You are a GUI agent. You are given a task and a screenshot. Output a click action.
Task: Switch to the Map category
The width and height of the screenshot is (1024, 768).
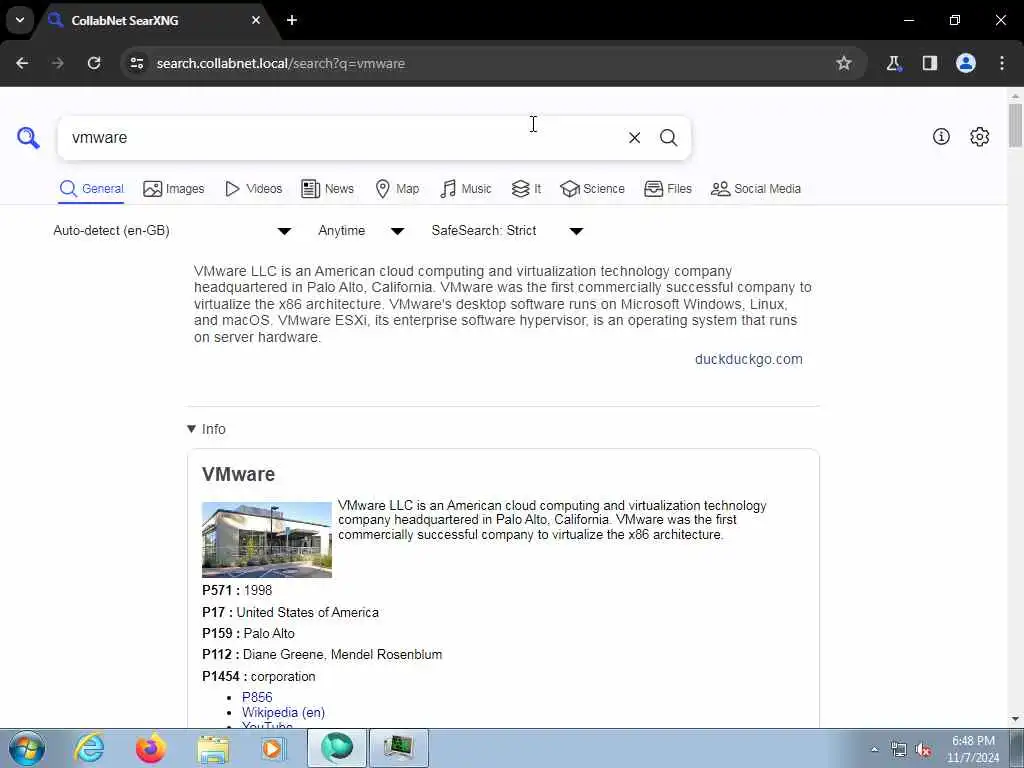[397, 189]
